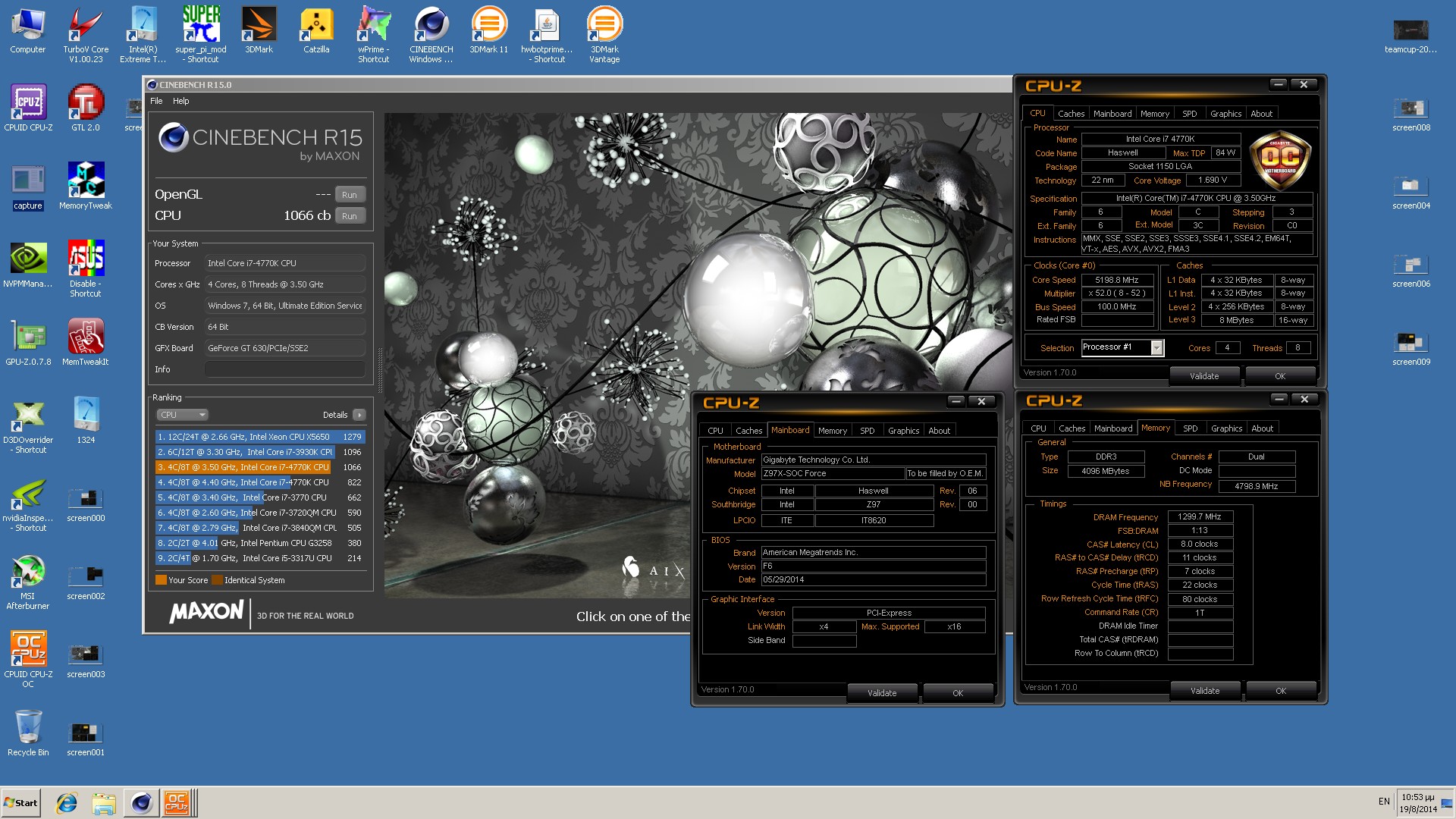Open 3DMark 11 desktop icon
The image size is (1456, 819).
point(489,30)
